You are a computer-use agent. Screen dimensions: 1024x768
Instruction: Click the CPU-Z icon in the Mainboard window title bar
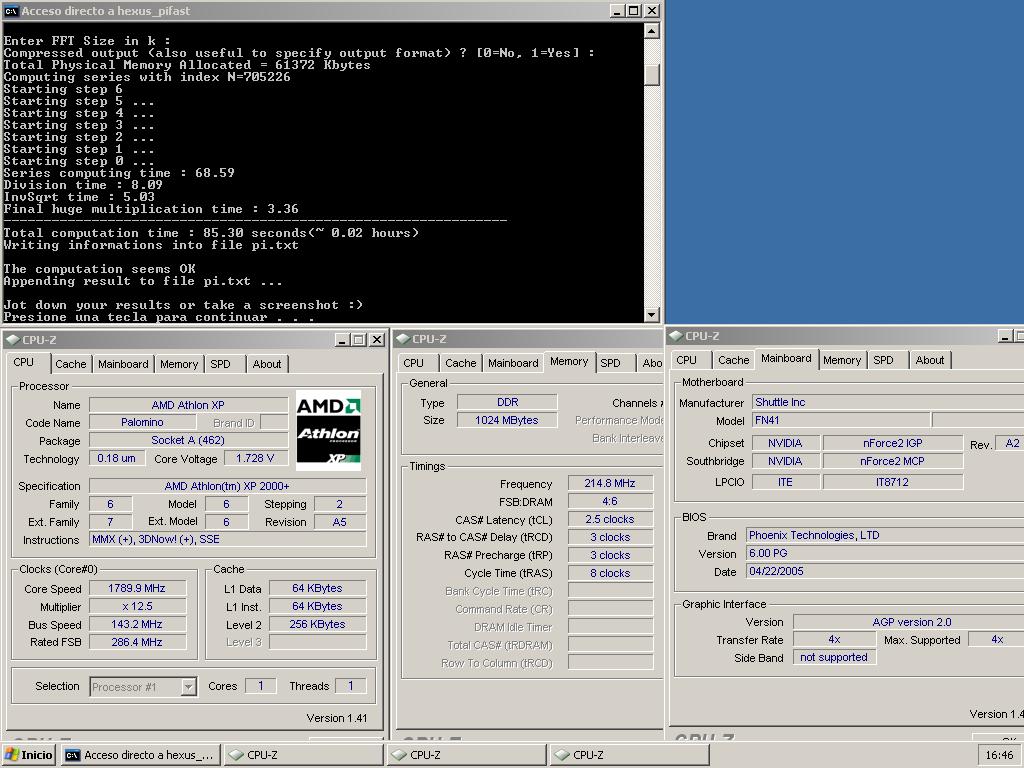676,336
